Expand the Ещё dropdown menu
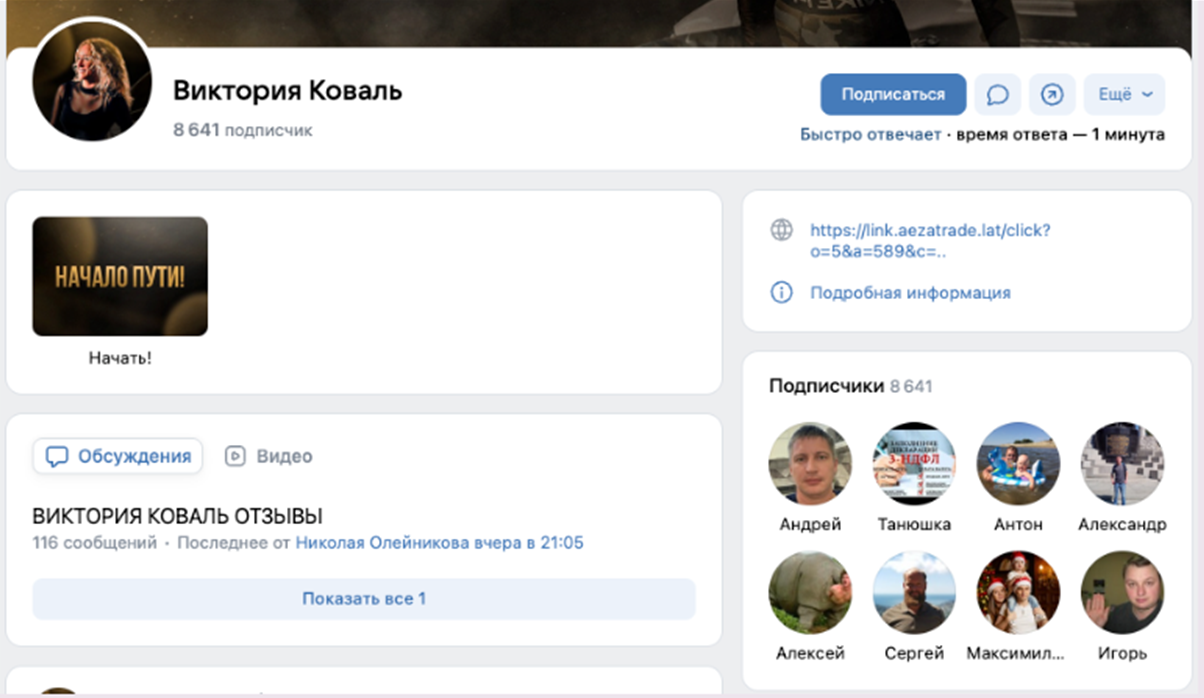The image size is (1204, 698). tap(1124, 94)
